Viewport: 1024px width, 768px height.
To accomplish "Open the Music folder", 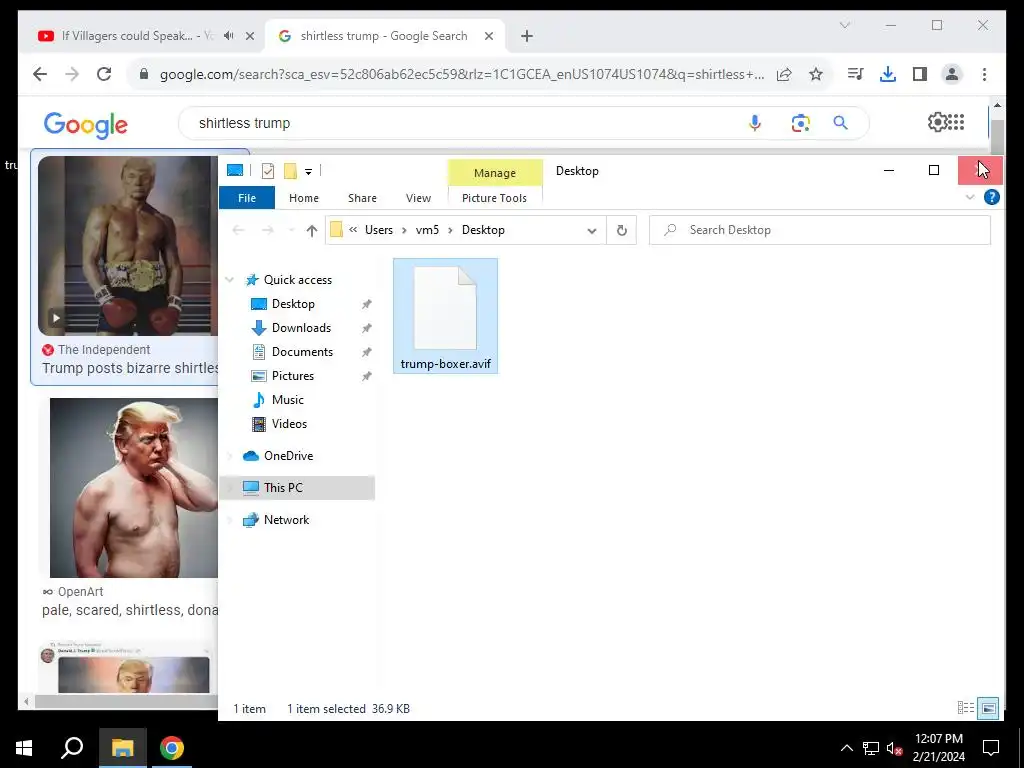I will tap(287, 400).
